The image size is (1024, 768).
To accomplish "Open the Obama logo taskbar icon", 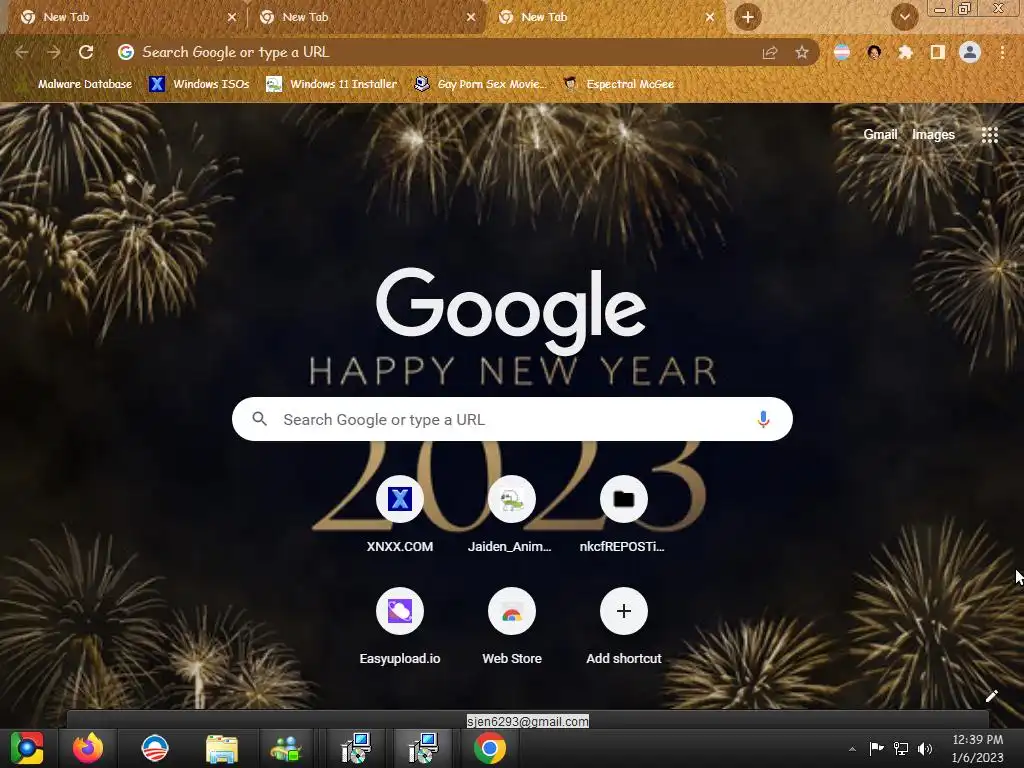I will 155,748.
